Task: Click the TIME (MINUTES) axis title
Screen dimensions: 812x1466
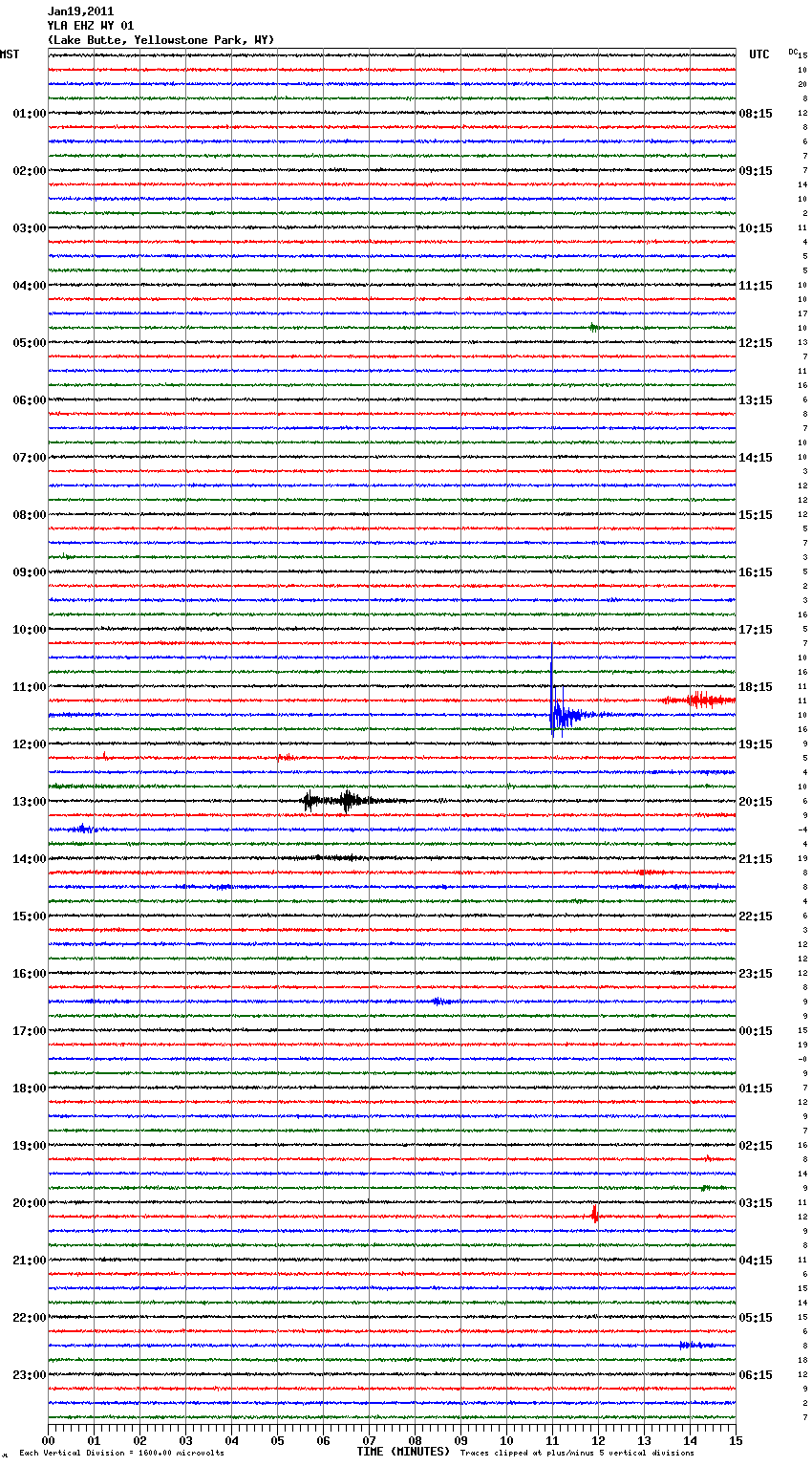Action: 403,1452
